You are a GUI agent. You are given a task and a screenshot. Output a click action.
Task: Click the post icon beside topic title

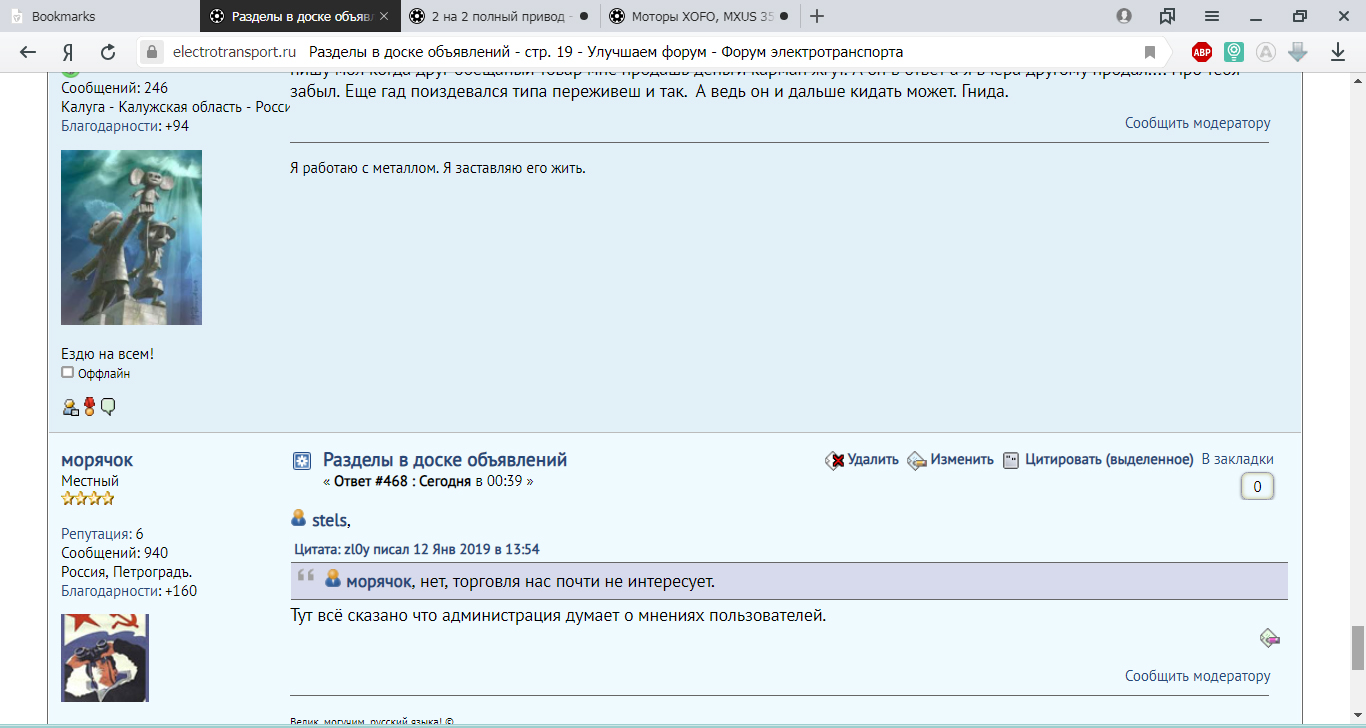pyautogui.click(x=301, y=460)
